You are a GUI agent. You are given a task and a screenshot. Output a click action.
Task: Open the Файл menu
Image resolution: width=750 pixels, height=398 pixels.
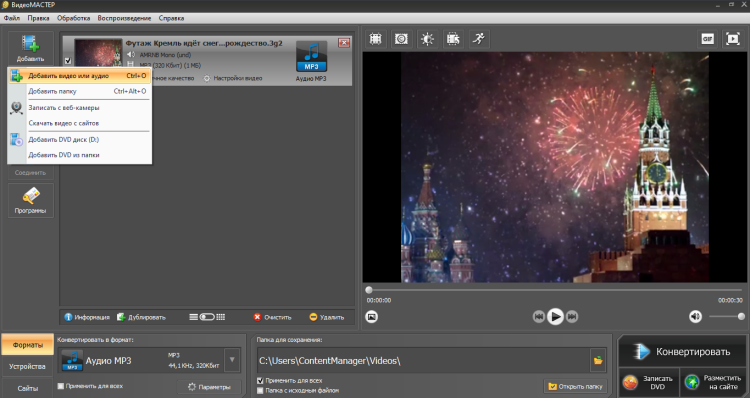12,18
